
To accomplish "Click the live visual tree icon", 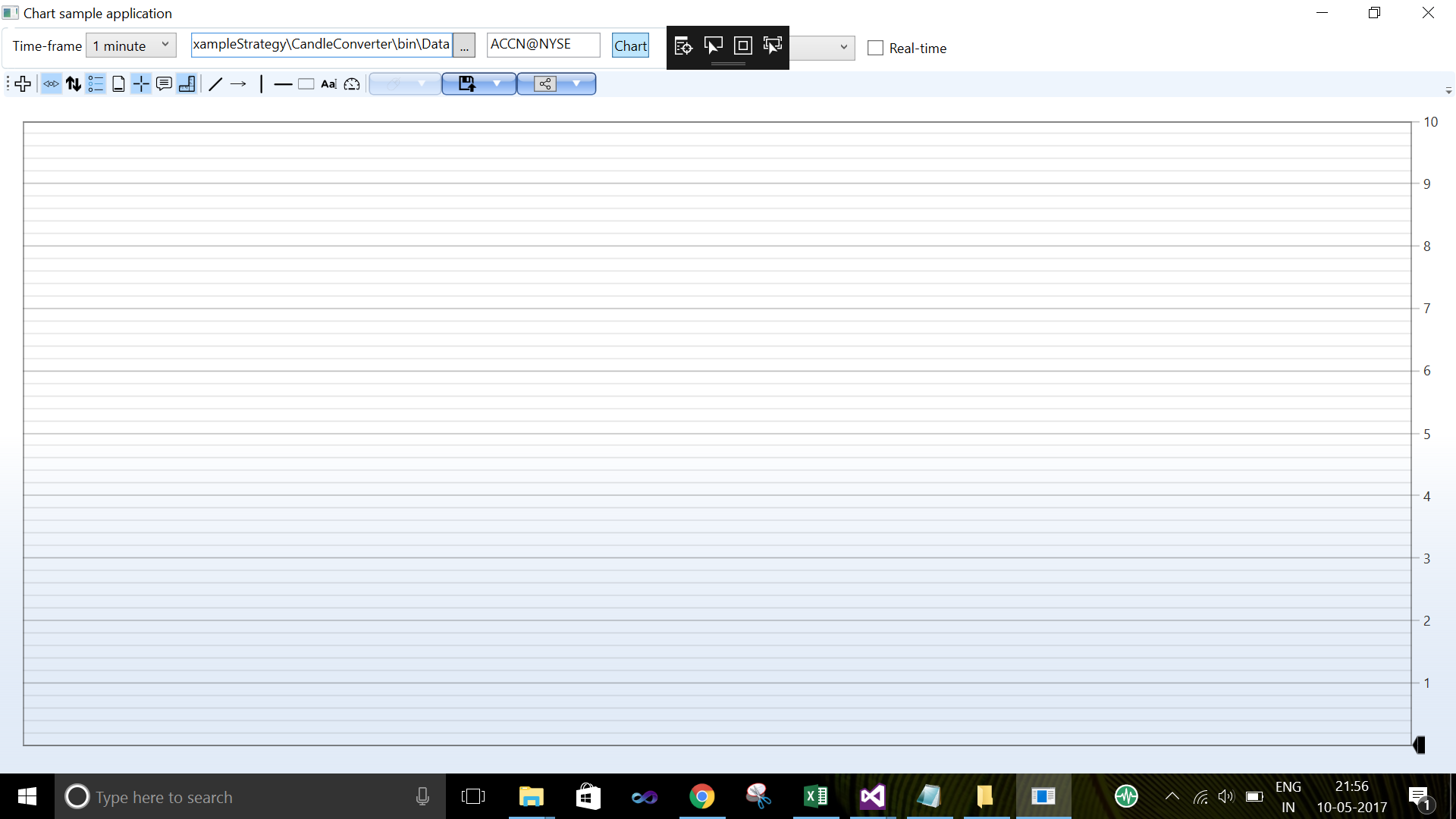I will coord(683,45).
